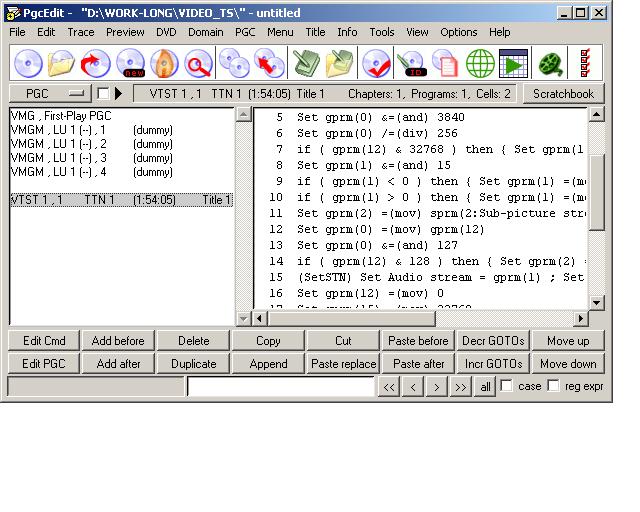Click the Edit Cmd button

click(44, 341)
